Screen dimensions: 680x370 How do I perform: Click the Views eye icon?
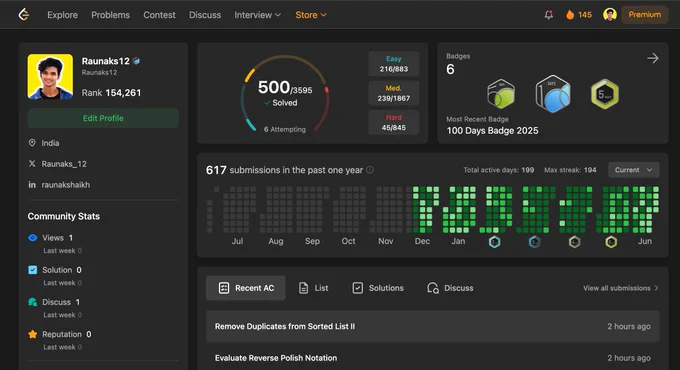coord(33,238)
